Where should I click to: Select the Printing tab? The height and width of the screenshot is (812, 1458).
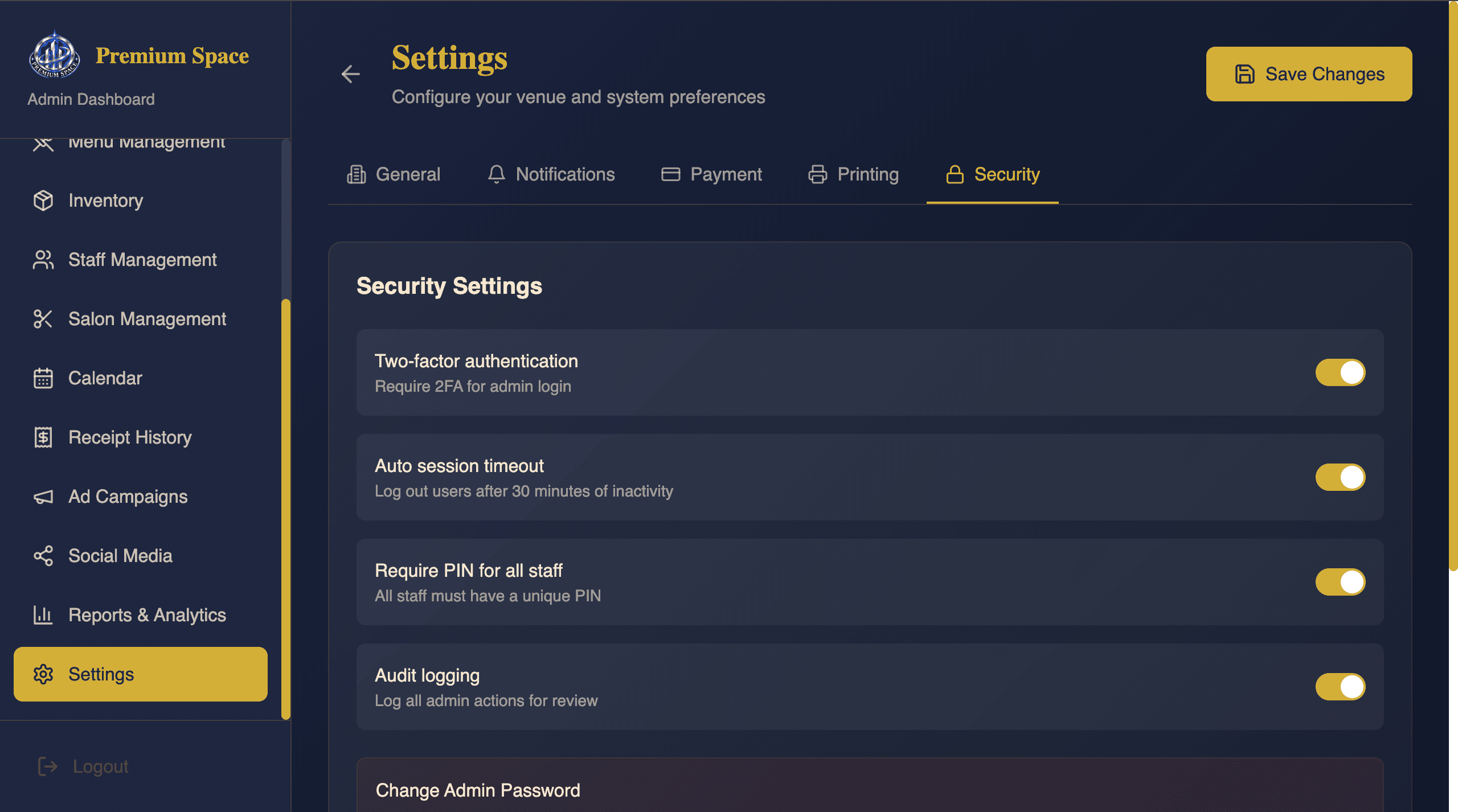pyautogui.click(x=853, y=174)
